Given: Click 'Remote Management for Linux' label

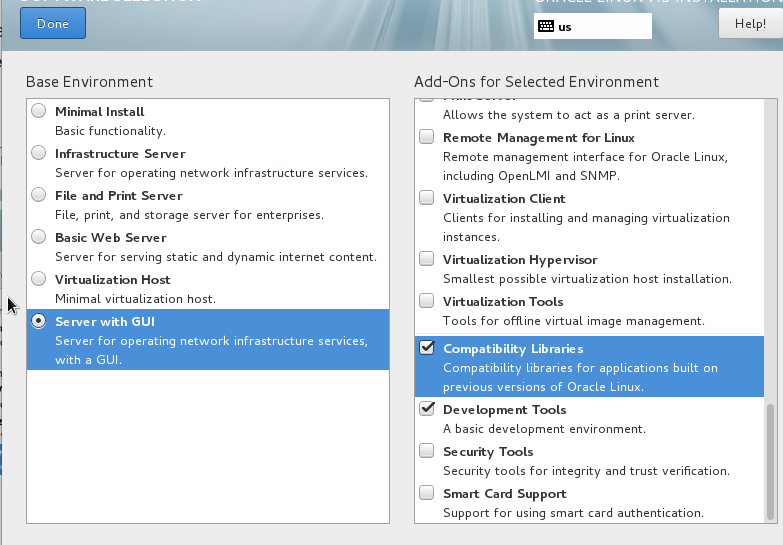Looking at the screenshot, I should tap(539, 138).
